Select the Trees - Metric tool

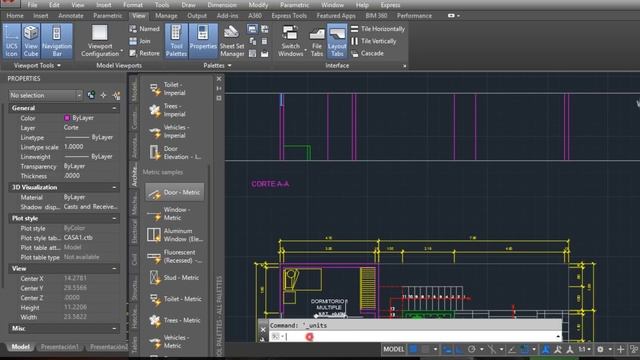click(x=175, y=320)
